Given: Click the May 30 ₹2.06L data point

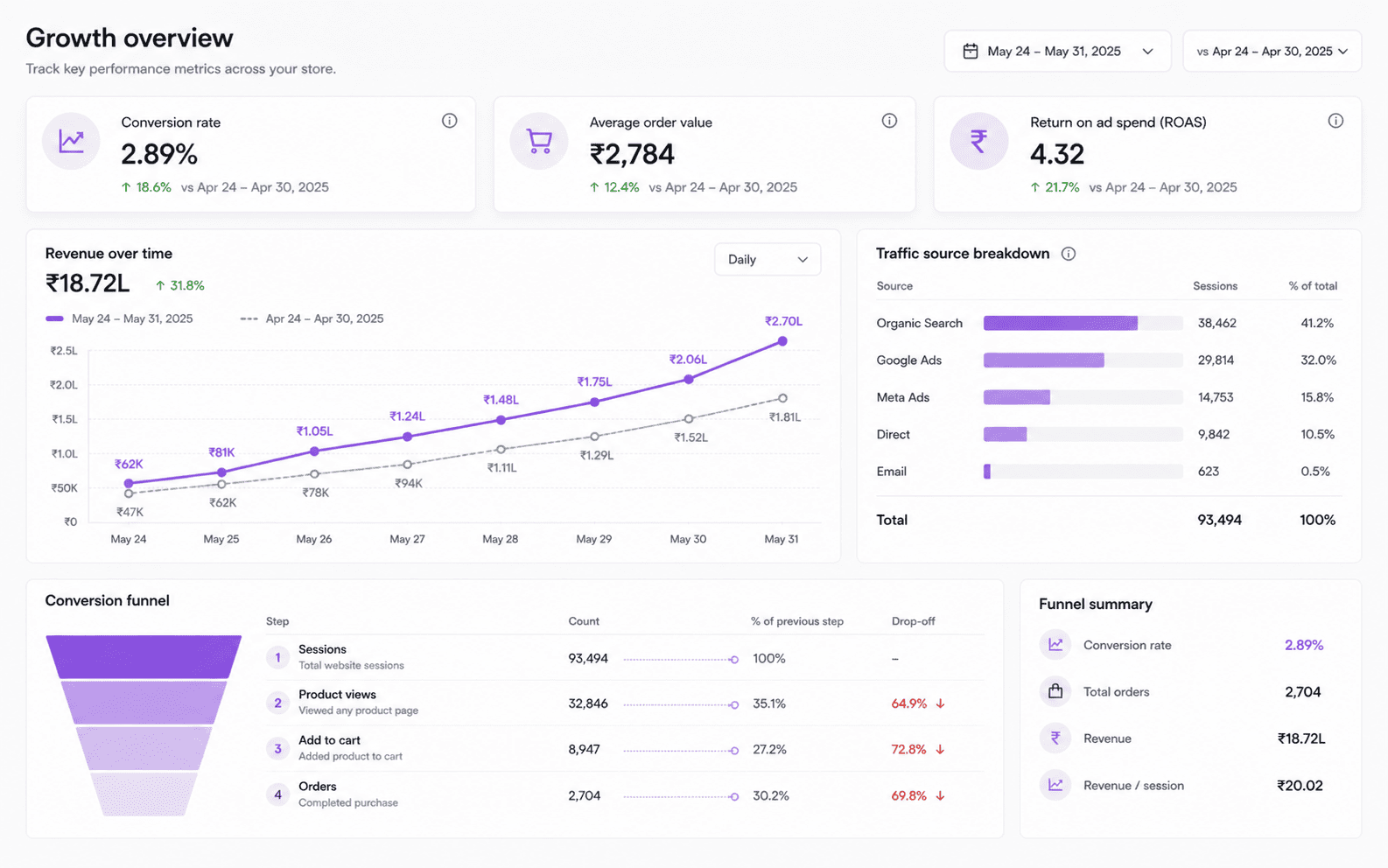Looking at the screenshot, I should (x=689, y=379).
